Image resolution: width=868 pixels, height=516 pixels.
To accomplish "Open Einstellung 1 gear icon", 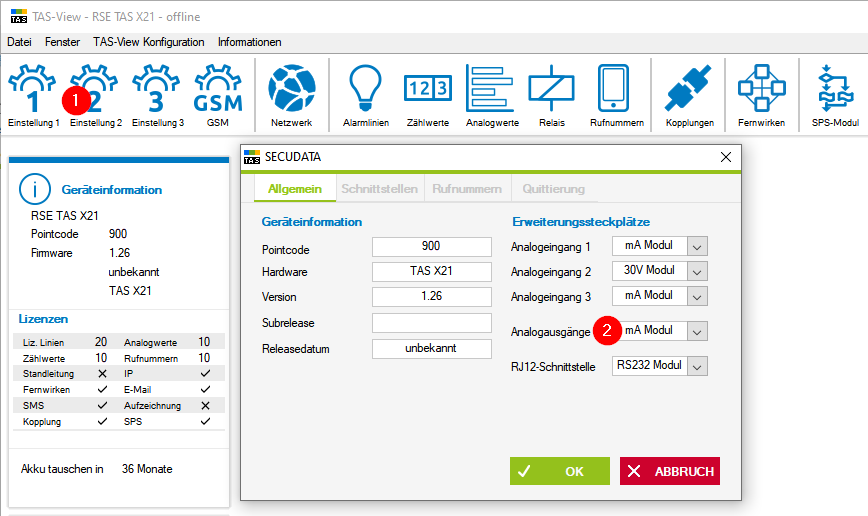I will (x=32, y=89).
